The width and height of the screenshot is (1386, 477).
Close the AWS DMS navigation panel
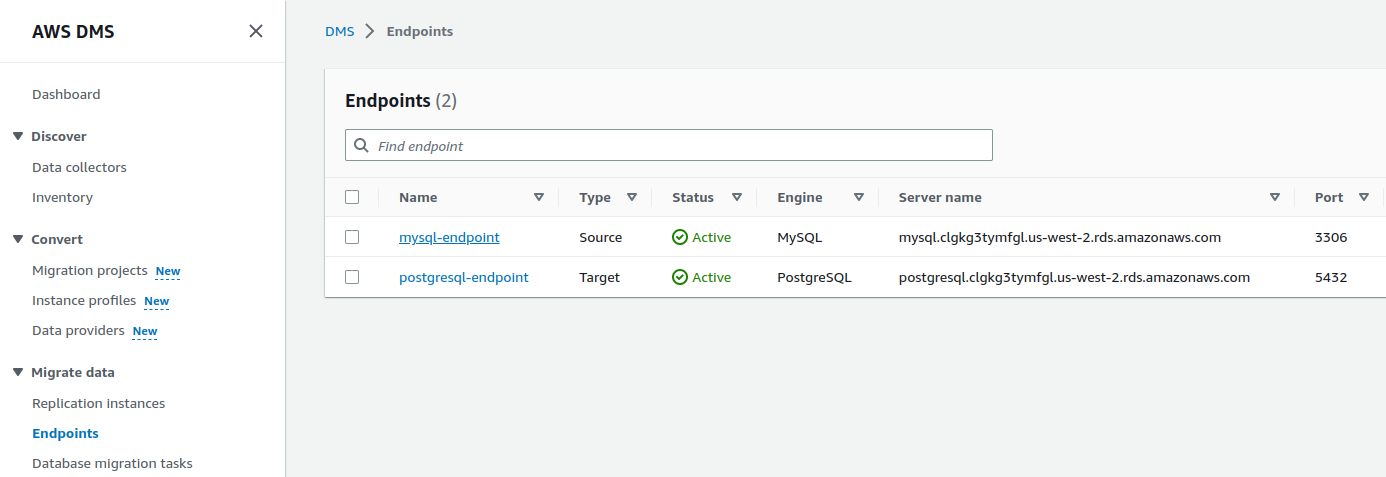(x=256, y=31)
